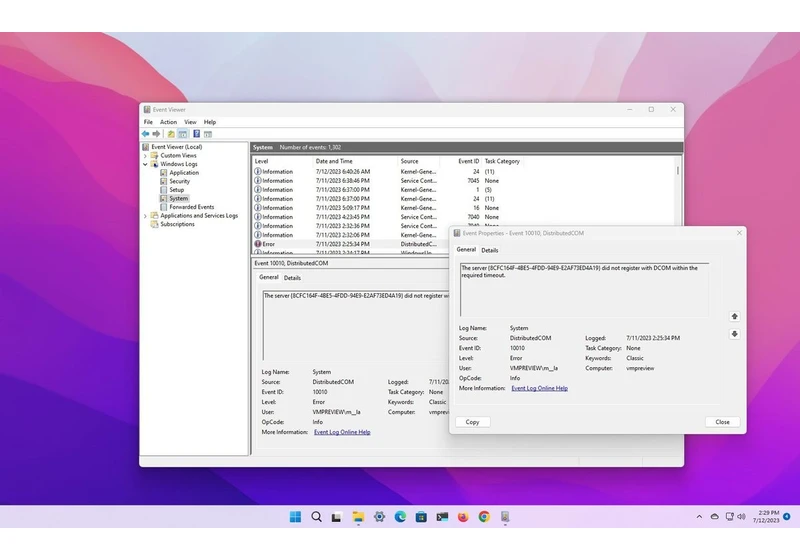Expand the Custom Views tree node
800x560 pixels.
pyautogui.click(x=145, y=156)
